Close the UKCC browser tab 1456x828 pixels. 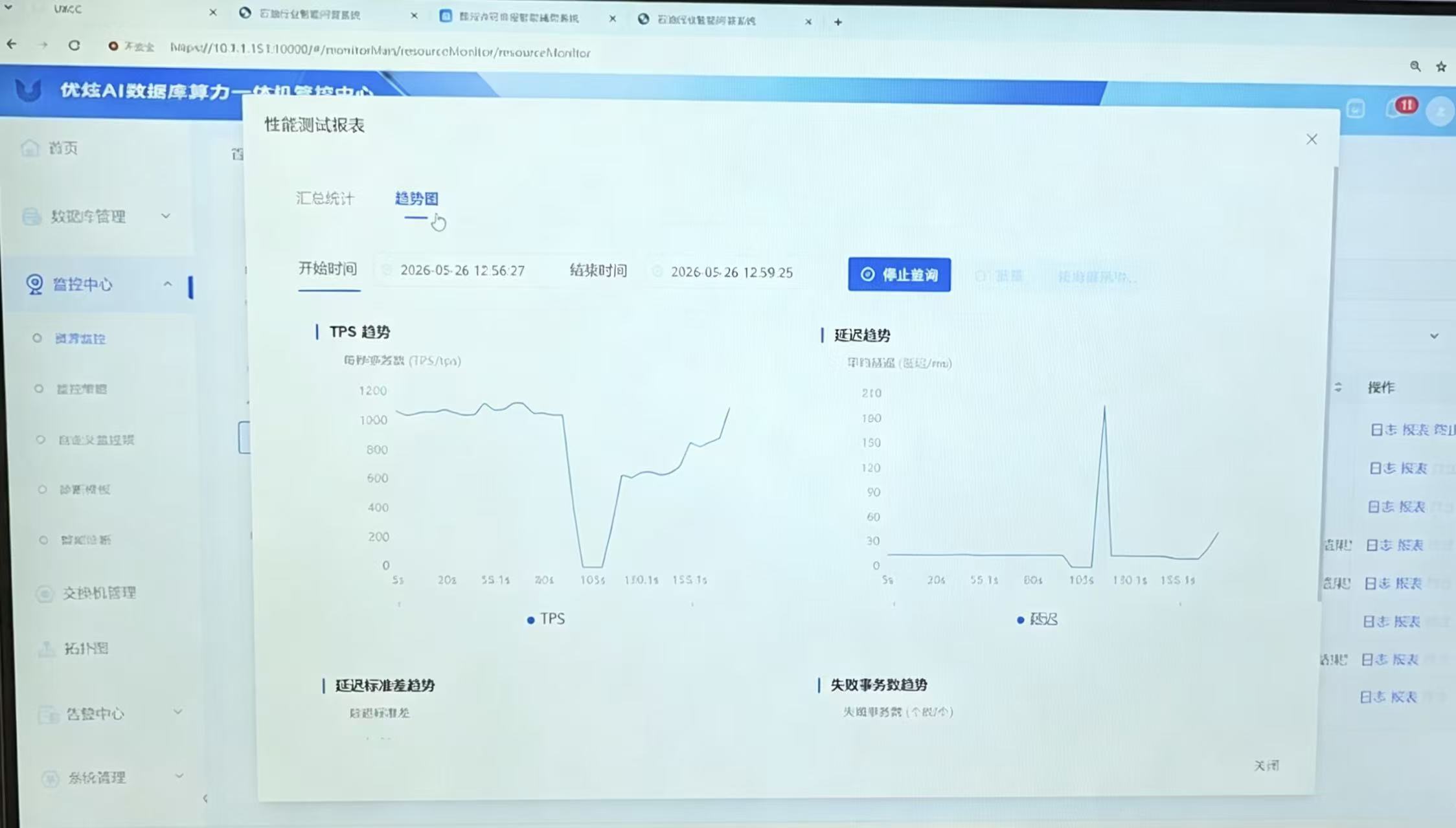click(212, 12)
